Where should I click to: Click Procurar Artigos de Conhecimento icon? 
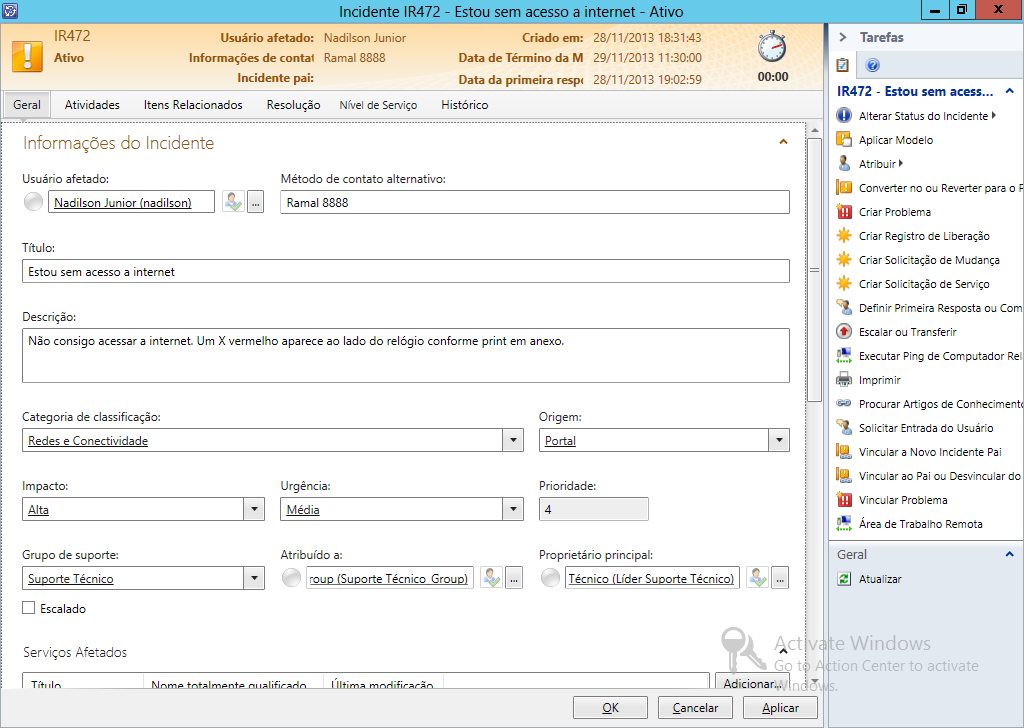pos(844,404)
